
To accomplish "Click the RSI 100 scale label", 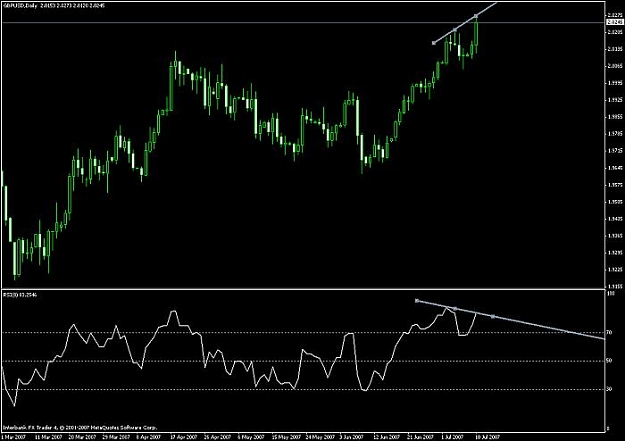I will click(x=610, y=293).
